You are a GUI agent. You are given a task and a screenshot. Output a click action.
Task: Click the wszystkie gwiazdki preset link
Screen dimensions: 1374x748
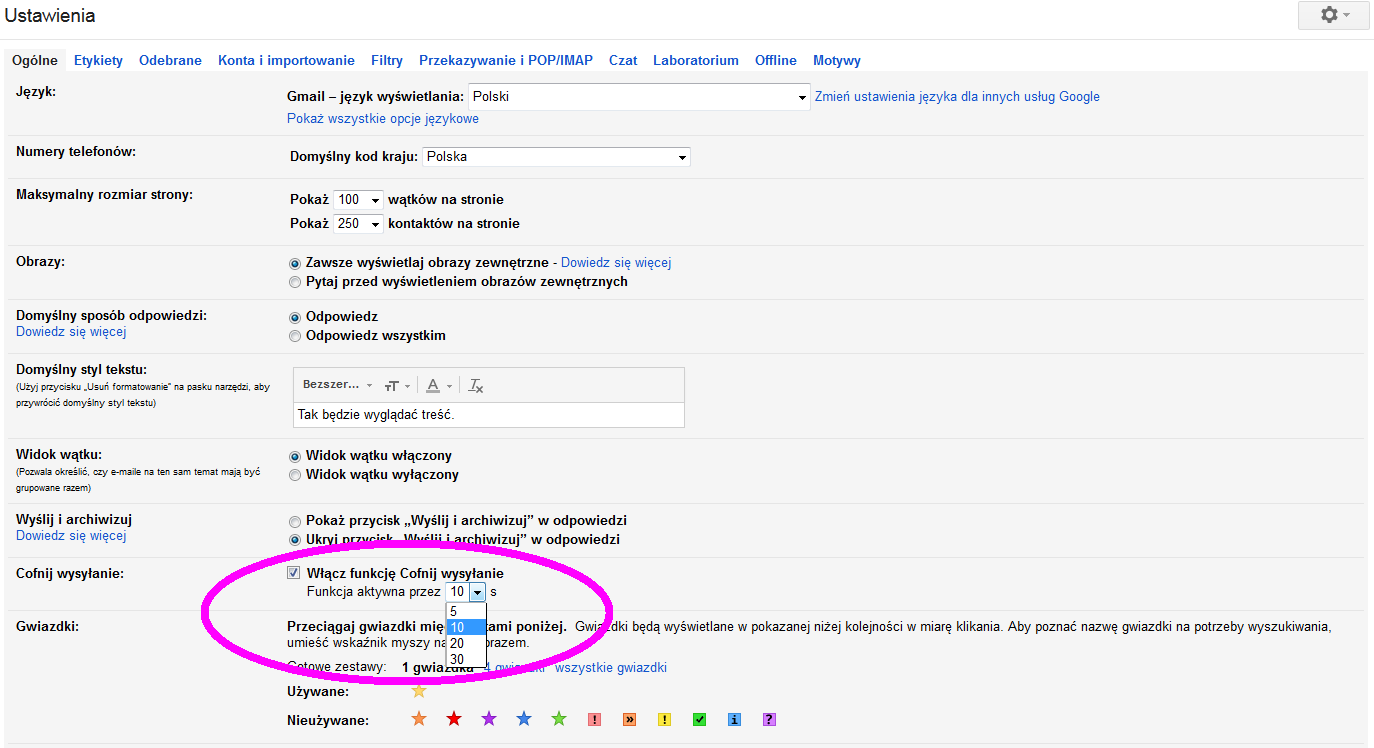[x=611, y=667]
